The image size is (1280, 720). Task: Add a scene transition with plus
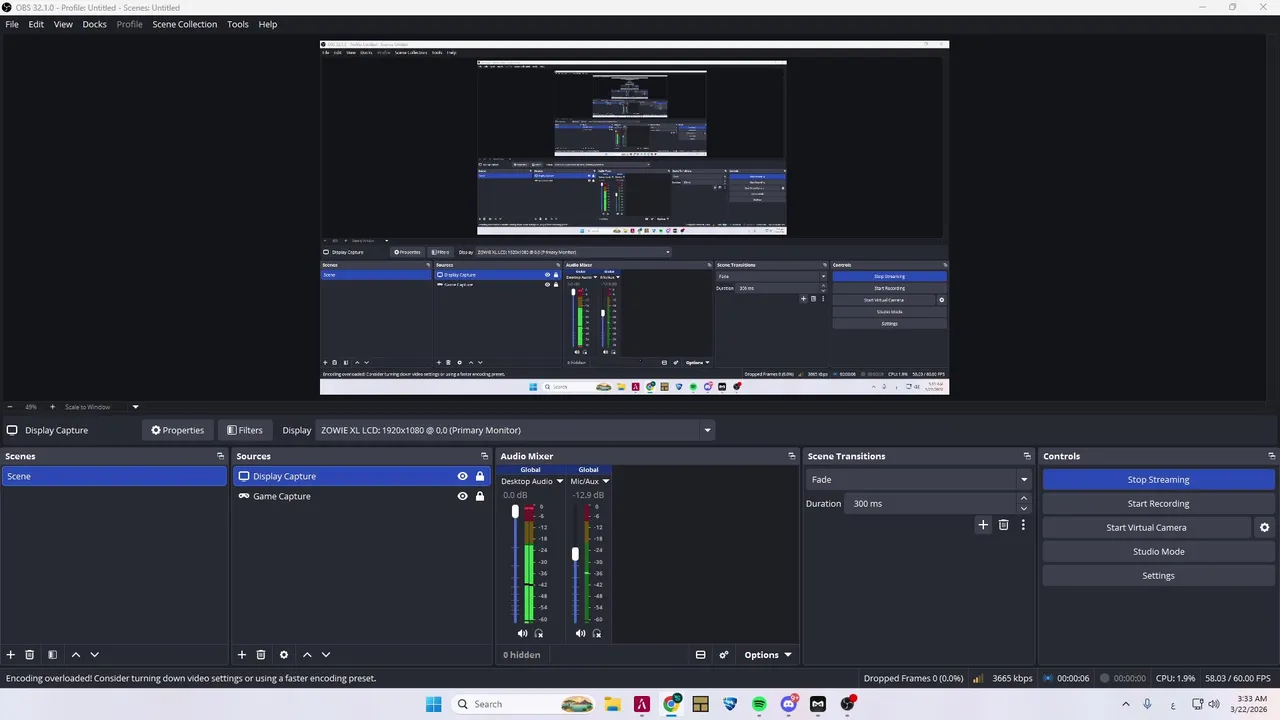coord(983,525)
